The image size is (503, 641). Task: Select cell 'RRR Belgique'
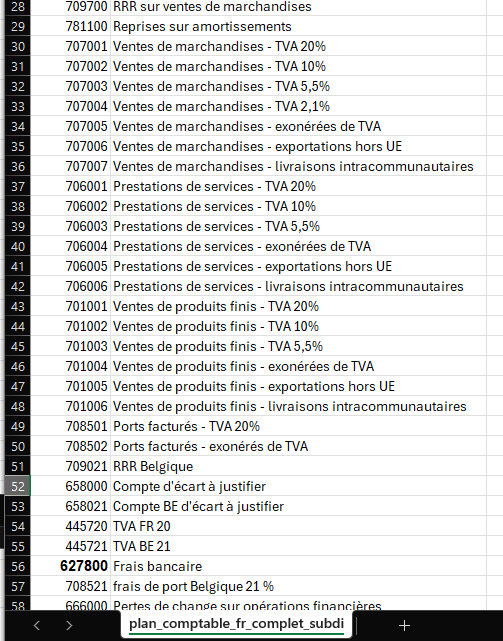(x=298, y=466)
